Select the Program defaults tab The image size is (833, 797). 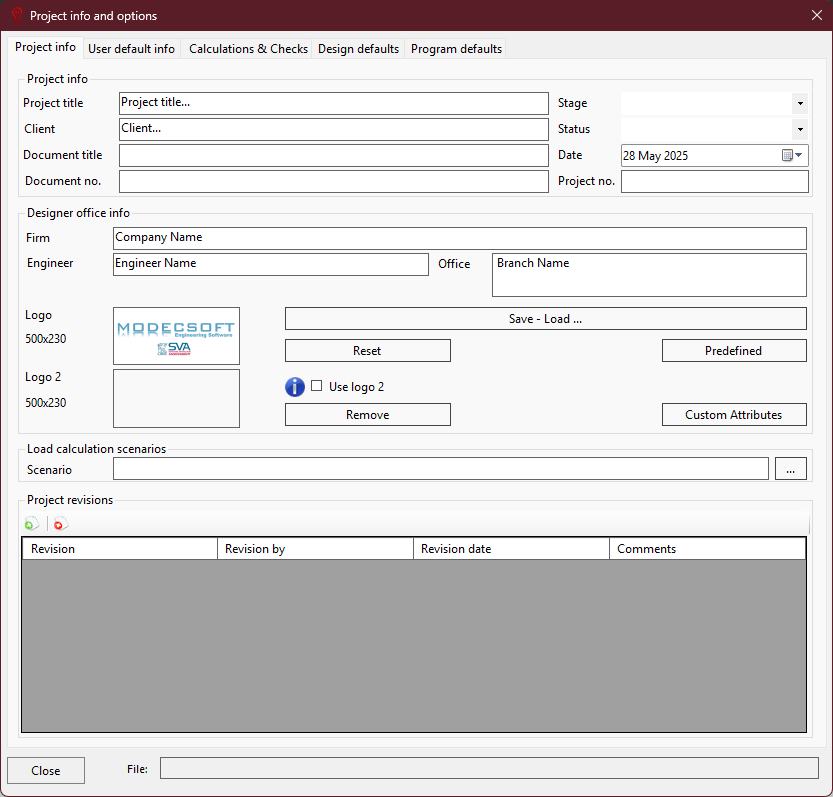pos(456,49)
